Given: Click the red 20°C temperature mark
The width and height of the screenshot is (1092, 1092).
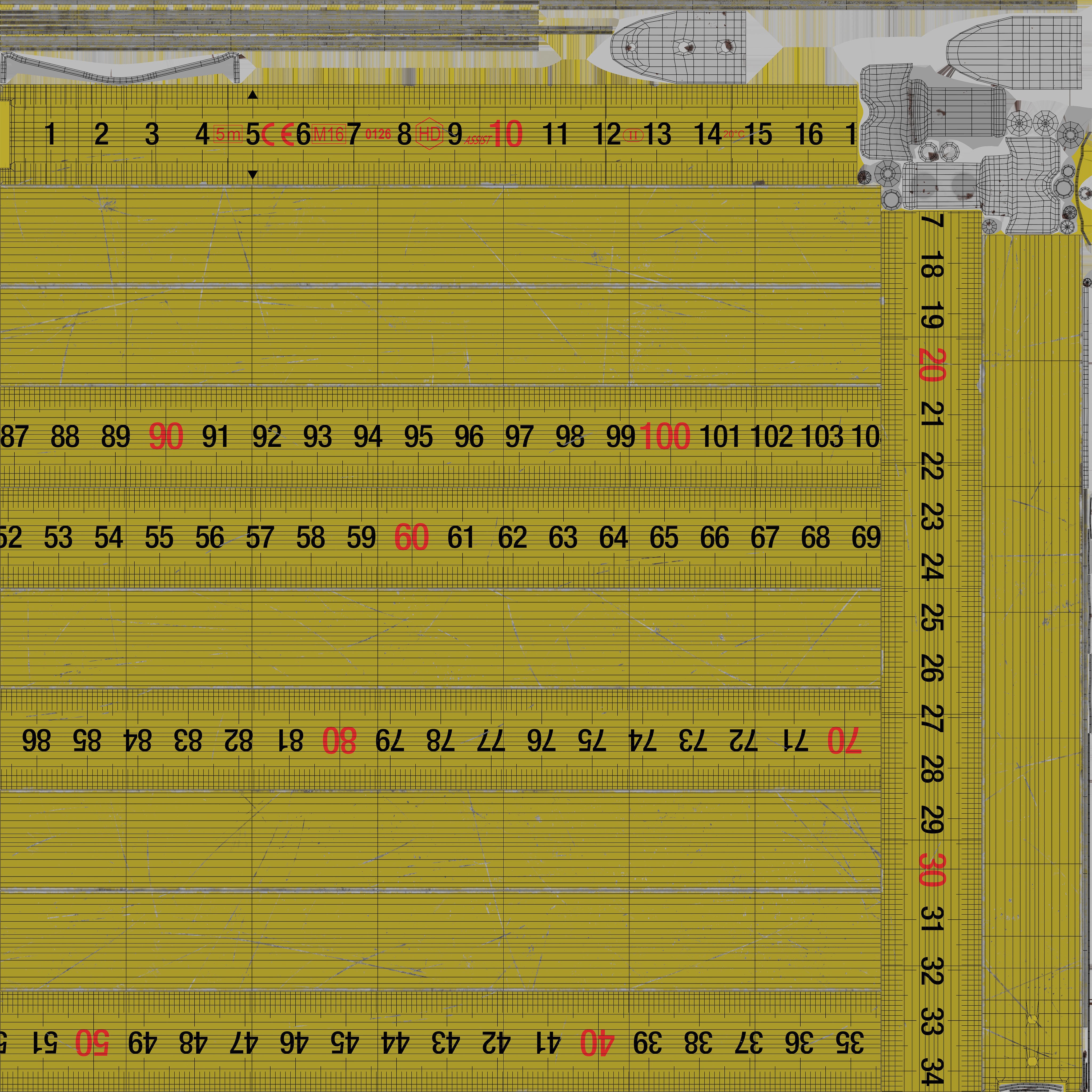Looking at the screenshot, I should click(734, 134).
